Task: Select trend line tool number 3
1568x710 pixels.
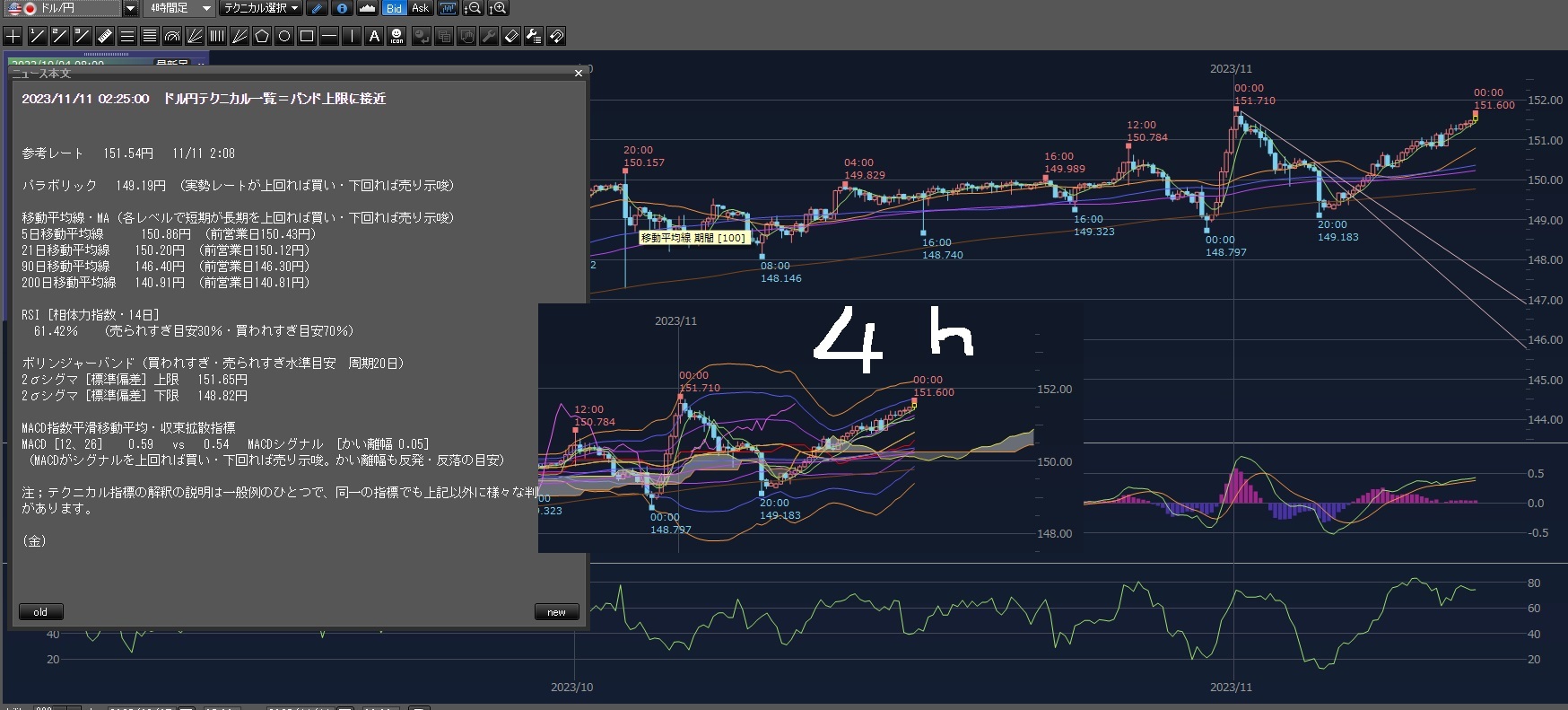Action: point(82,36)
